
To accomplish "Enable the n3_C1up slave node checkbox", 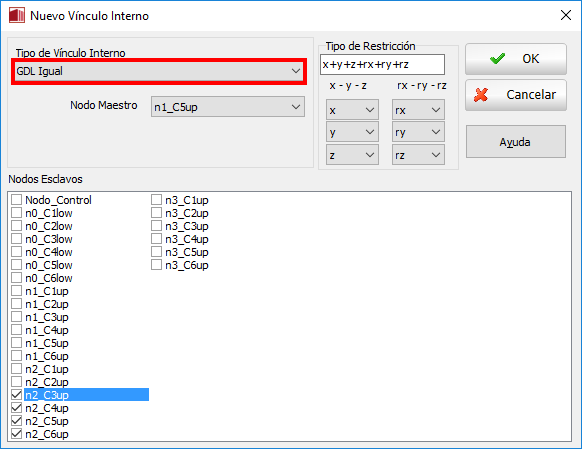I will (156, 200).
